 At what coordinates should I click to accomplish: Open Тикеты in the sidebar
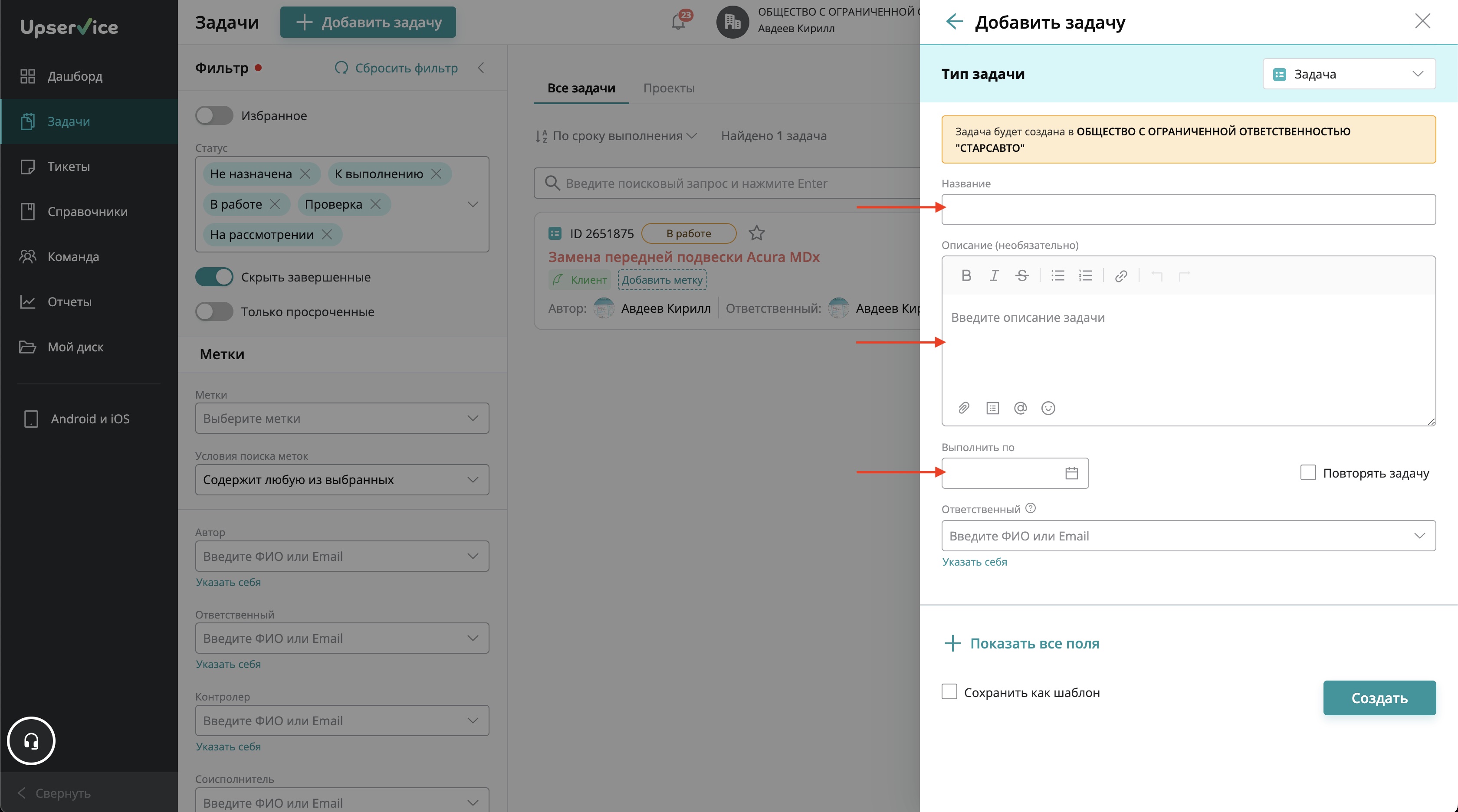click(68, 167)
